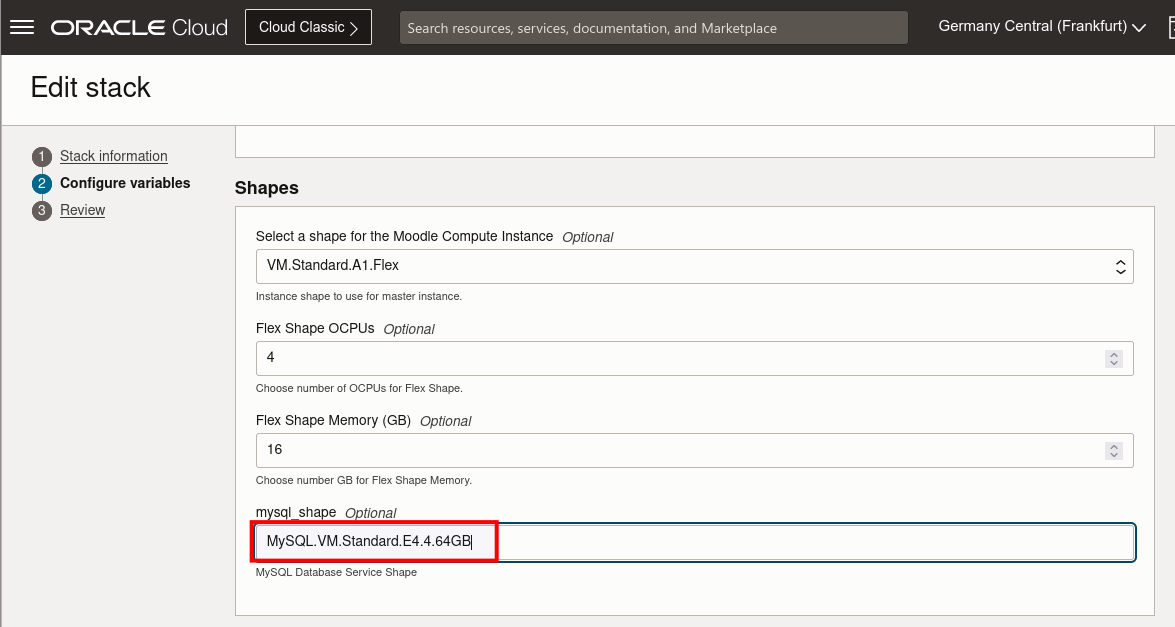
Task: Open the Germany Central (Frankfurt) region dropdown
Action: [1040, 27]
